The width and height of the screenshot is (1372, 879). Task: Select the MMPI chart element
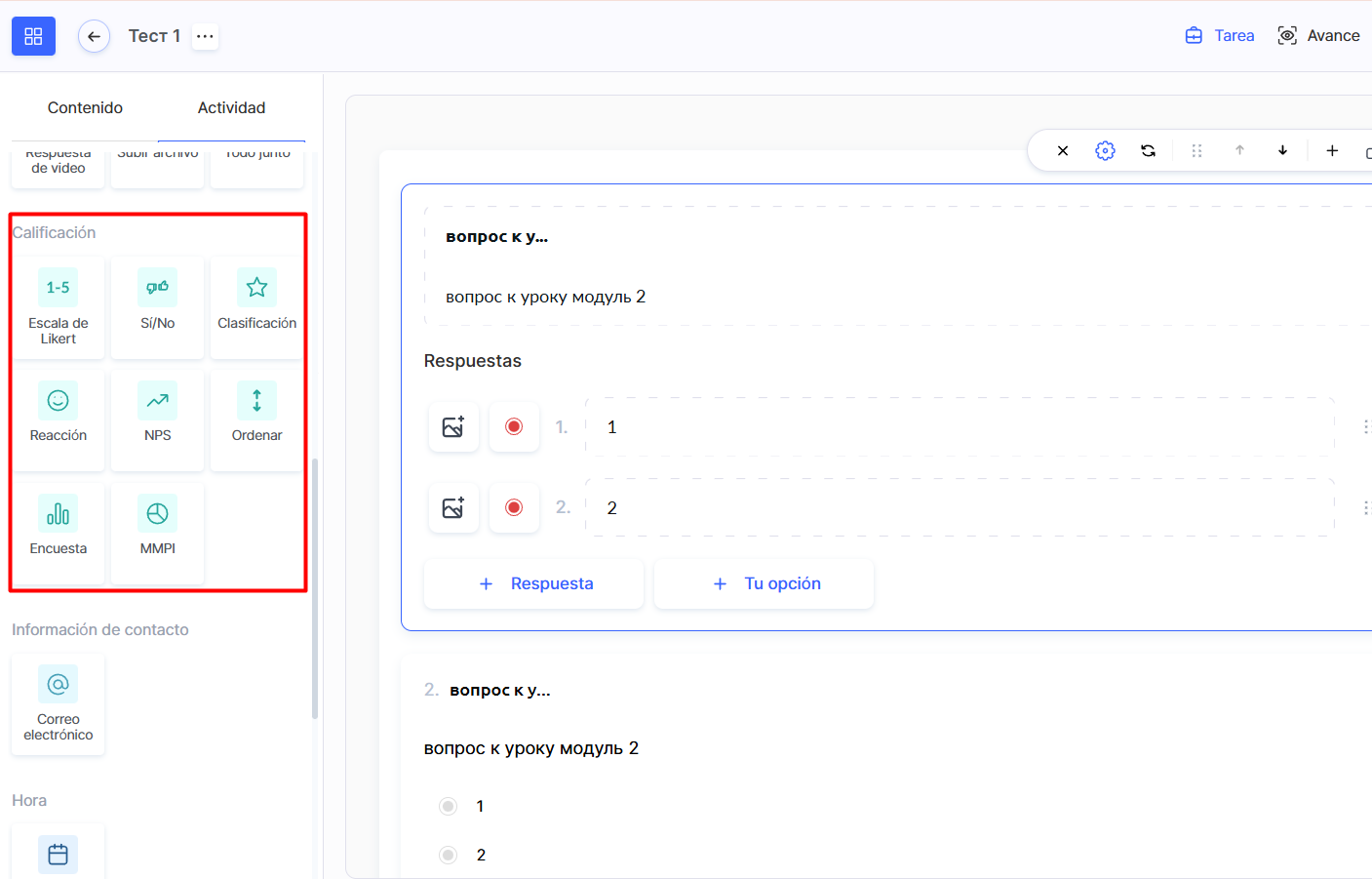(x=158, y=532)
